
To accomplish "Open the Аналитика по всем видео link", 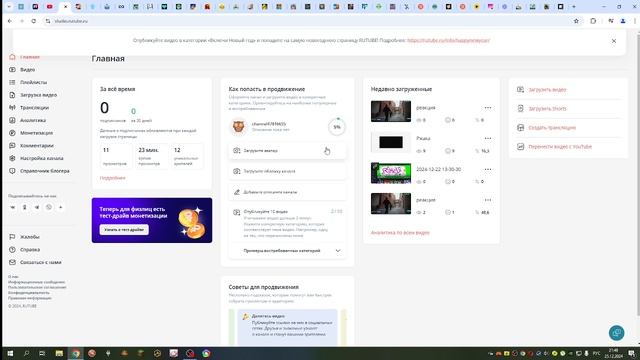I will pyautogui.click(x=400, y=233).
